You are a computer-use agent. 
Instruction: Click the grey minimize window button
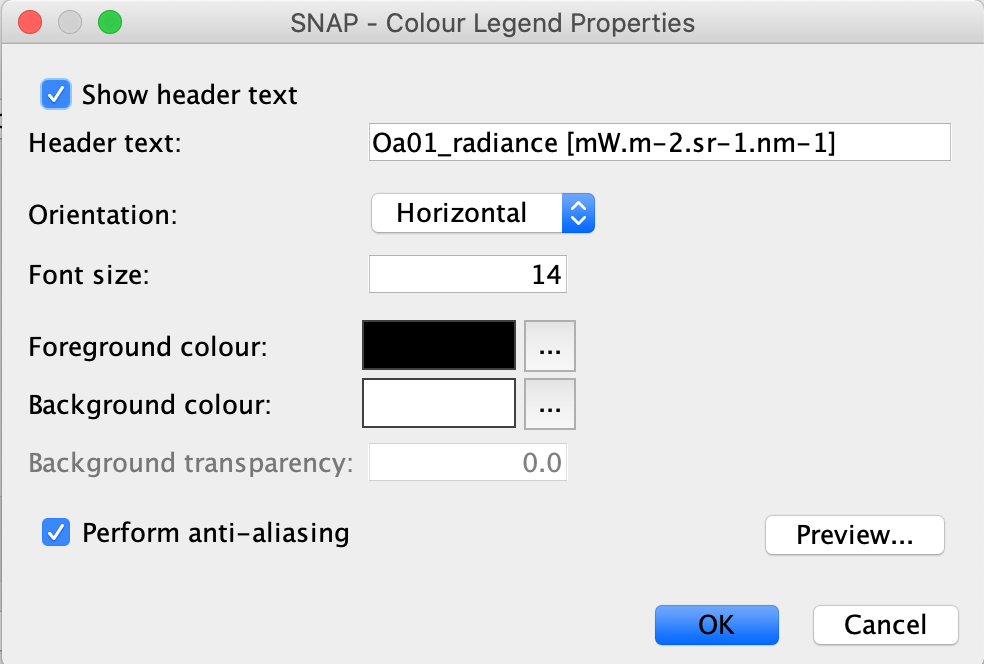click(x=70, y=22)
